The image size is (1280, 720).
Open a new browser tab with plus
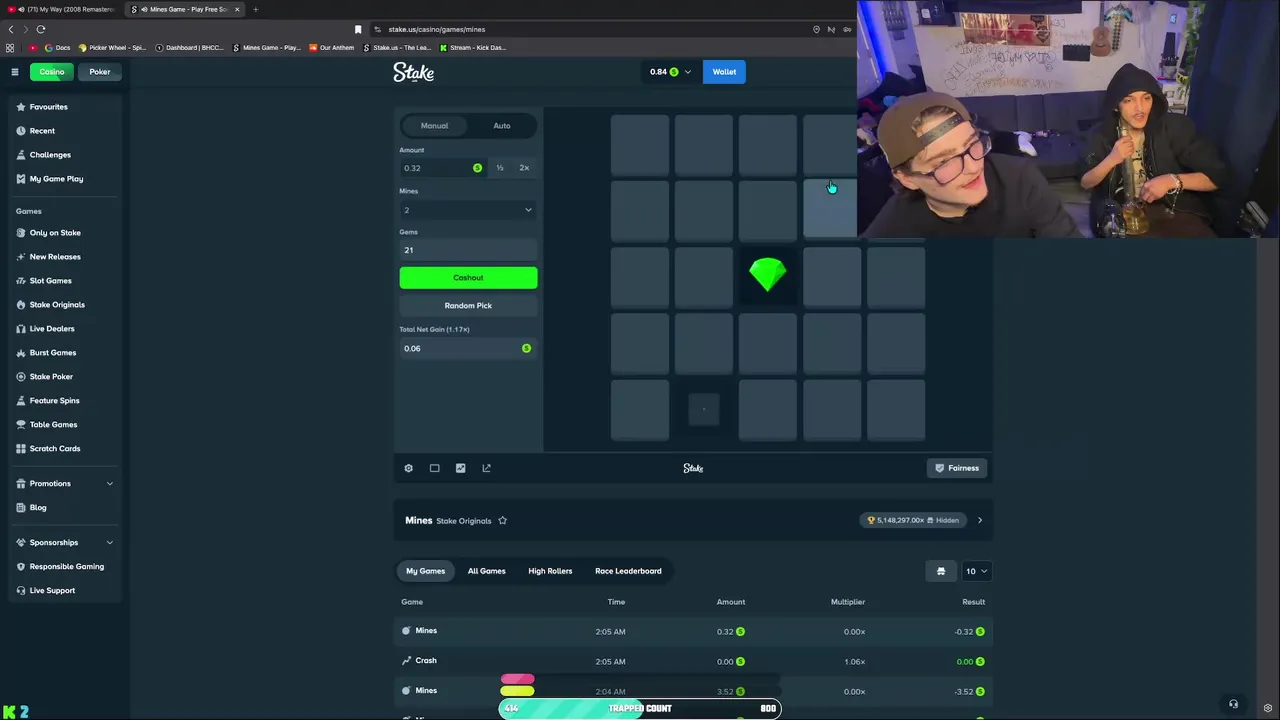255,9
